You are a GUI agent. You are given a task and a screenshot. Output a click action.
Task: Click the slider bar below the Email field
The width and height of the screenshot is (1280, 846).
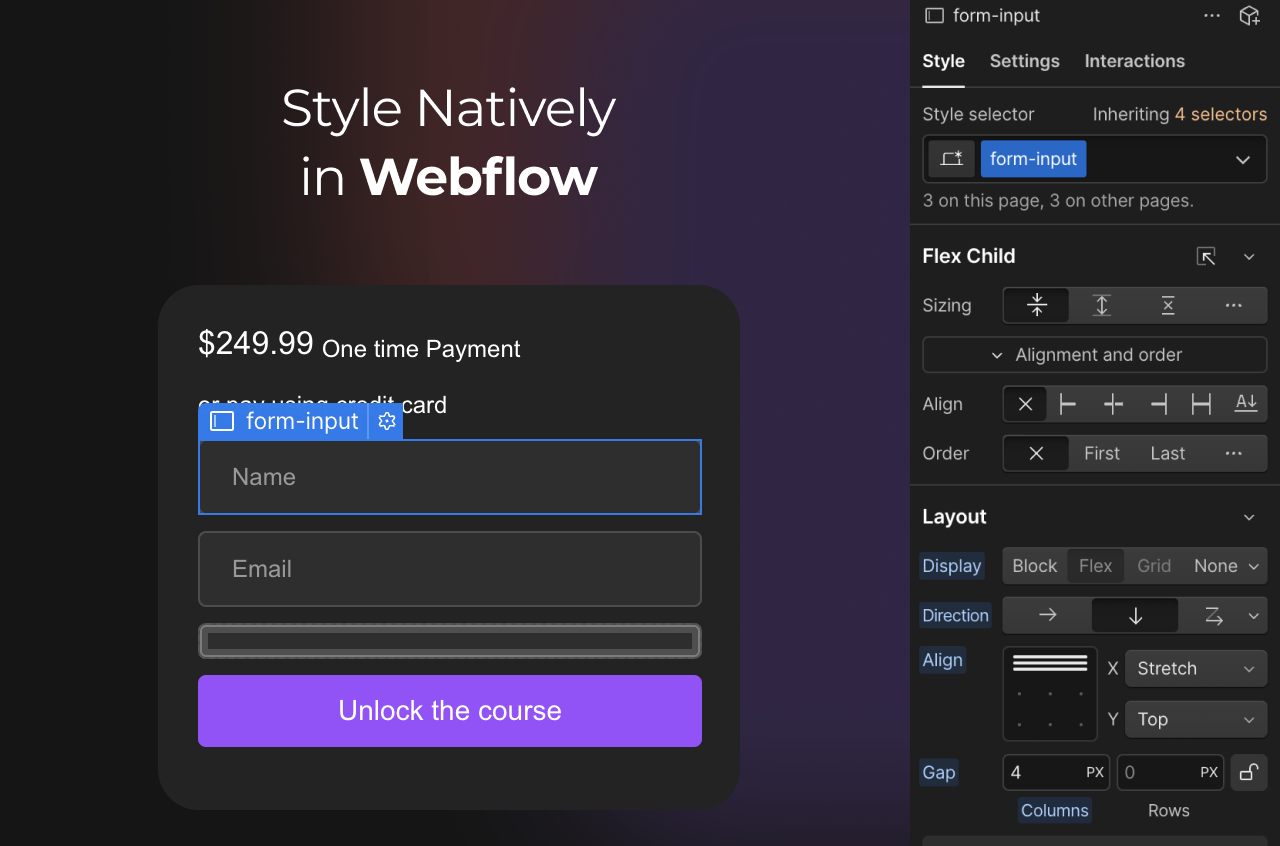pos(449,640)
